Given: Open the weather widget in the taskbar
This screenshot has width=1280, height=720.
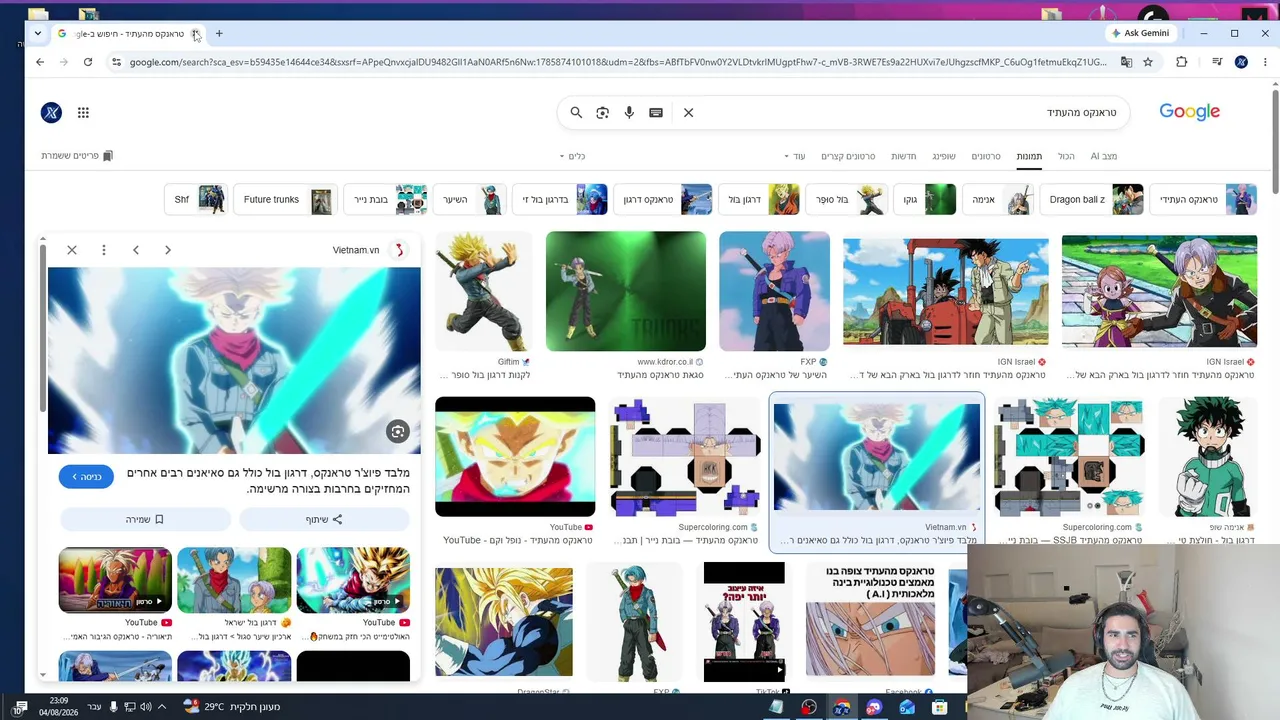Looking at the screenshot, I should click(x=232, y=707).
